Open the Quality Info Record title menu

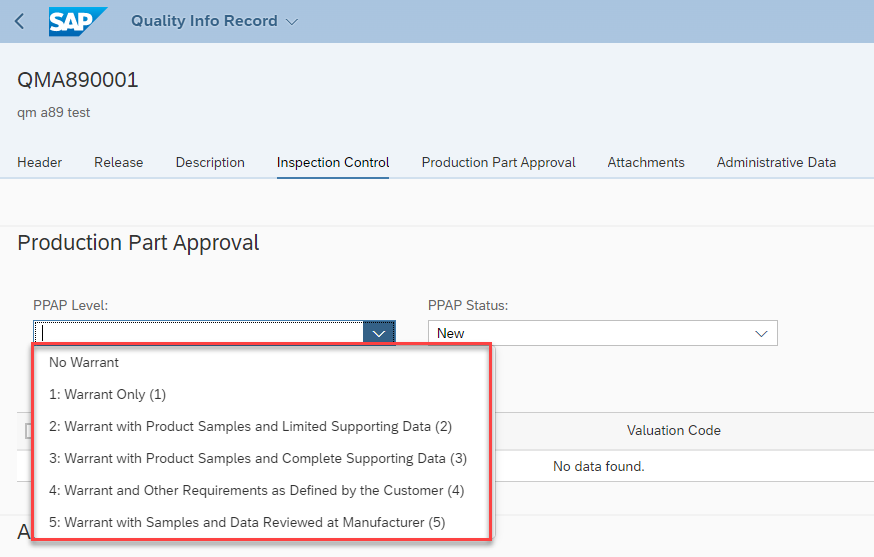coord(214,21)
